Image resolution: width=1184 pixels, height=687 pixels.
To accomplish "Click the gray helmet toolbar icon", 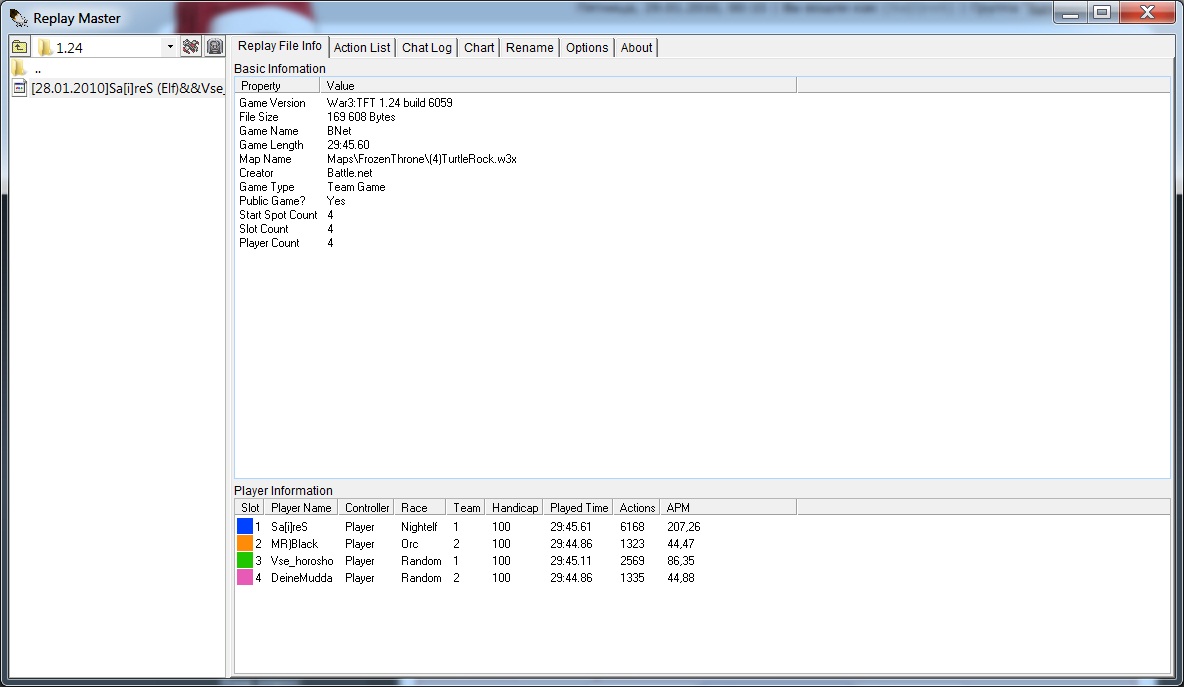I will coord(214,47).
